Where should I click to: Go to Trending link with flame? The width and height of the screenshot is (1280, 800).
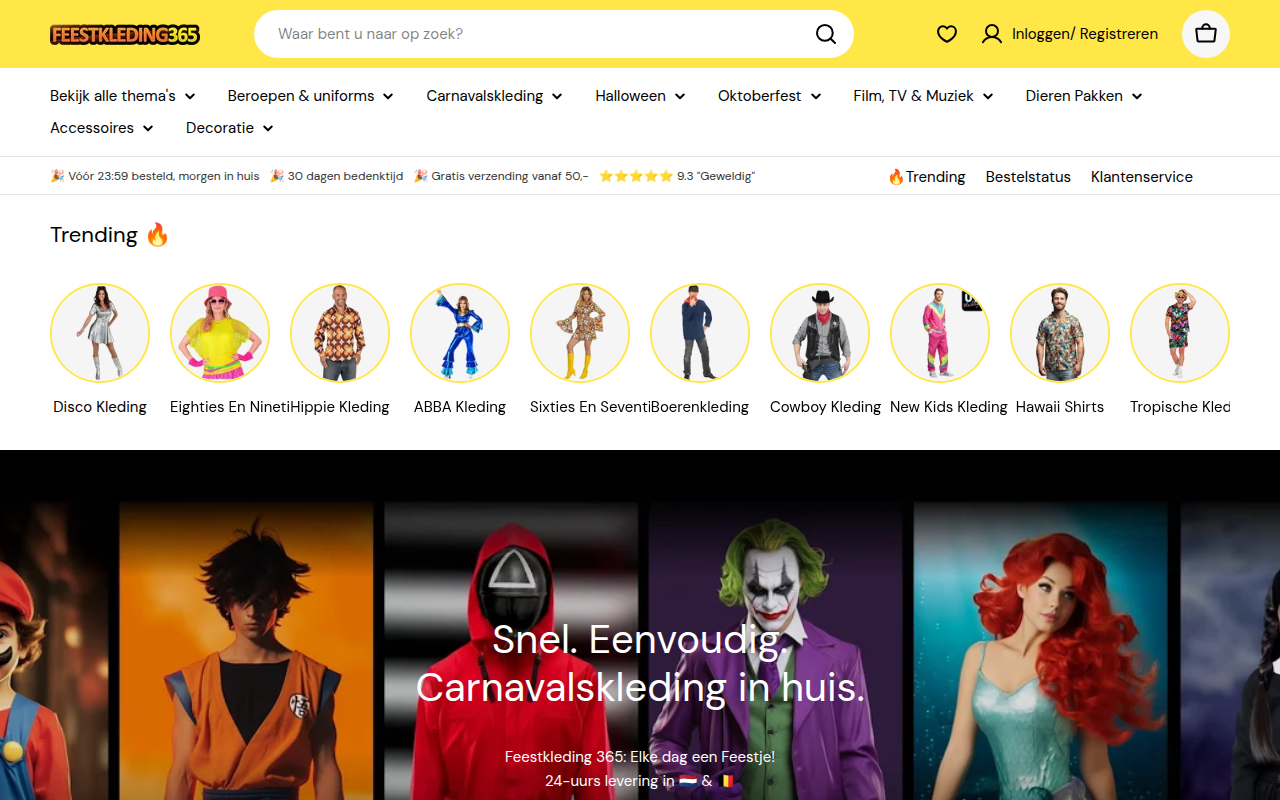(x=927, y=177)
